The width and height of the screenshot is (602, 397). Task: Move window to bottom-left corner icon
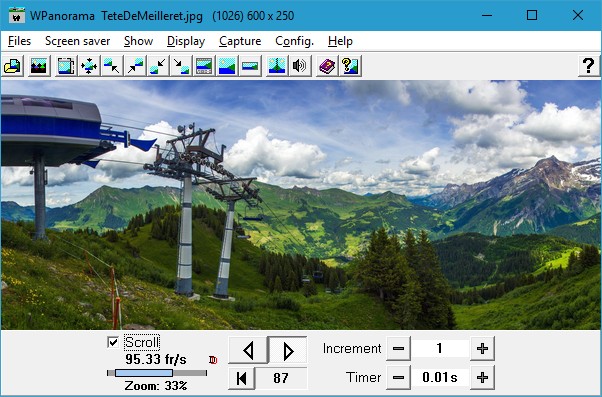click(x=158, y=66)
